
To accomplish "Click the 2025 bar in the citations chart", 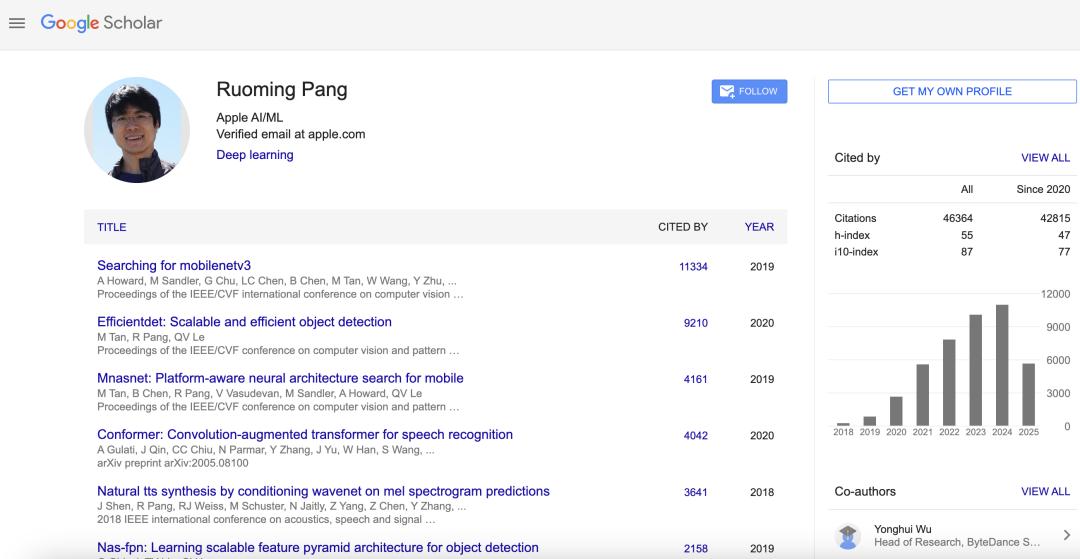I will 1028,394.
